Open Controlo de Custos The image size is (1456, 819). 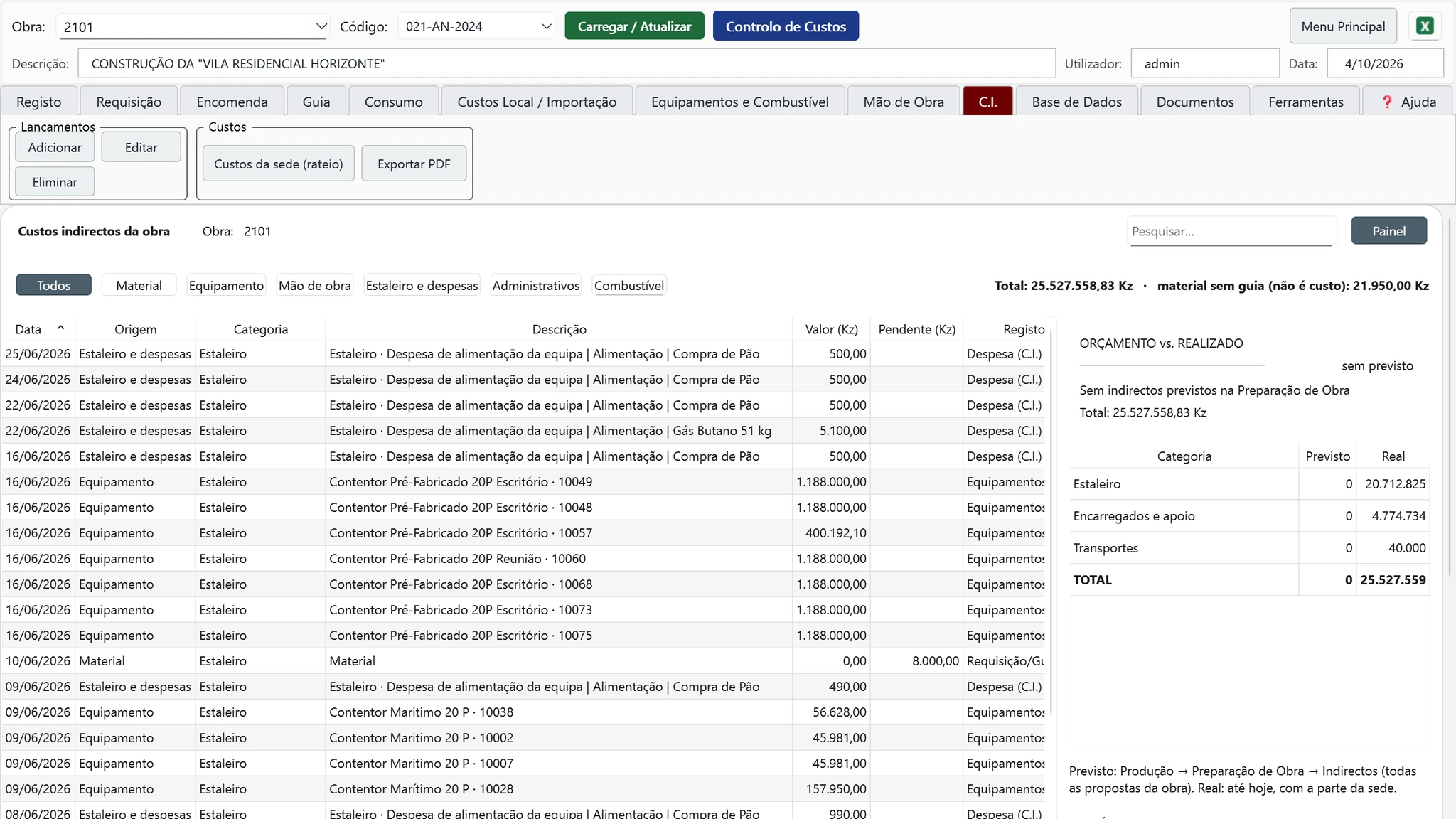[x=786, y=26]
